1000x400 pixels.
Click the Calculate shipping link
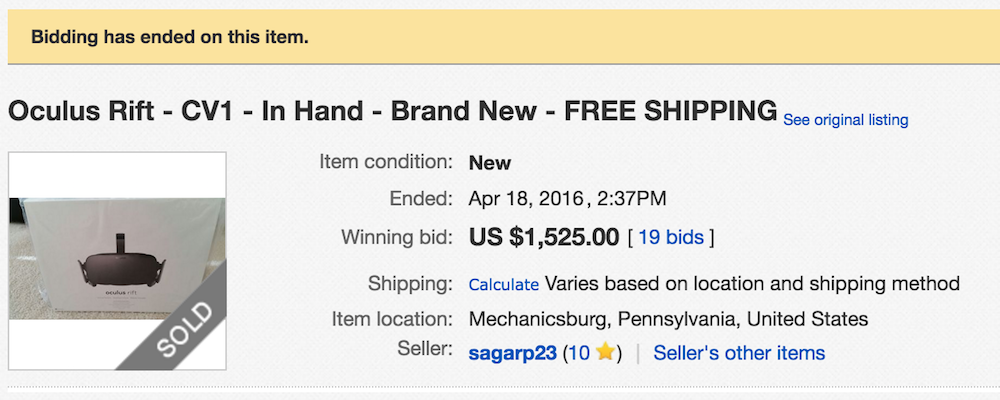point(504,284)
